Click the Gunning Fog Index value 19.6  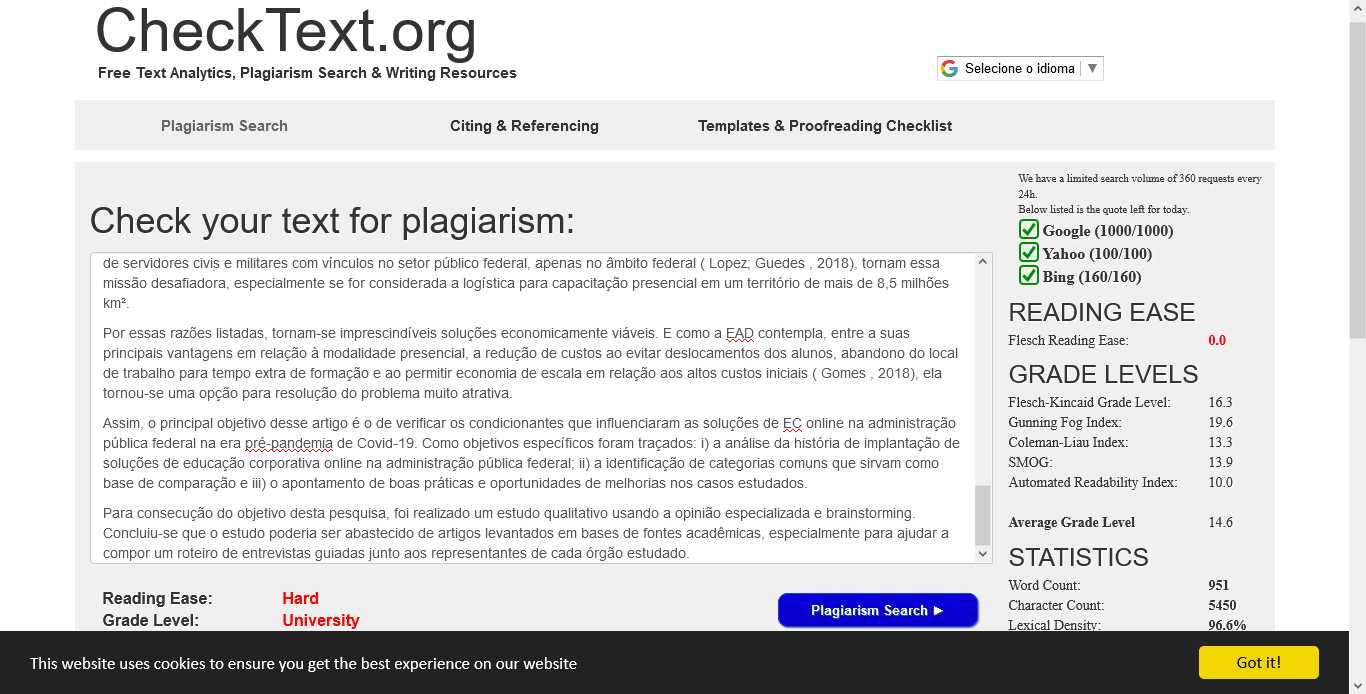(1220, 422)
